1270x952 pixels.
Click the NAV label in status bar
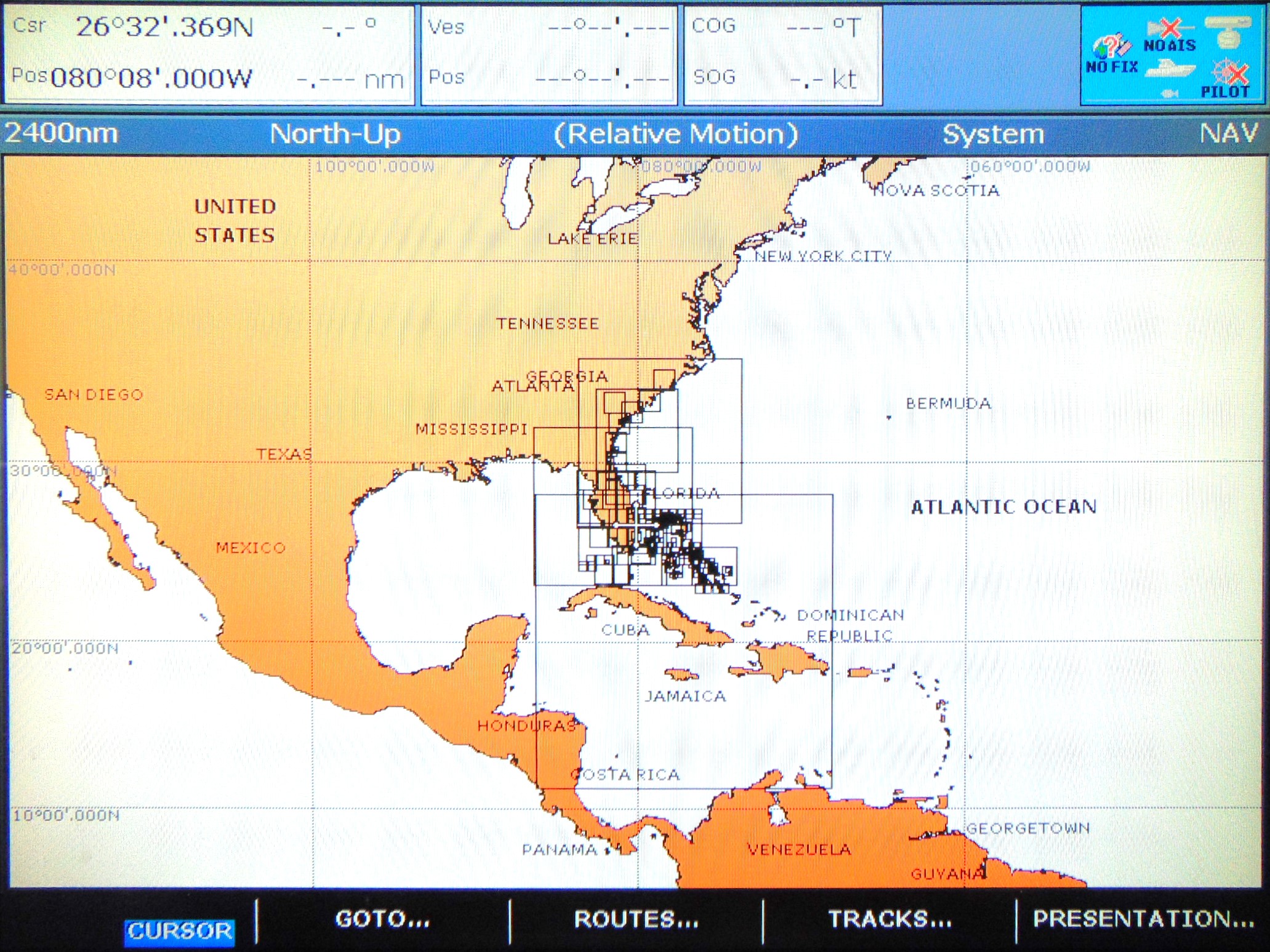(1229, 133)
